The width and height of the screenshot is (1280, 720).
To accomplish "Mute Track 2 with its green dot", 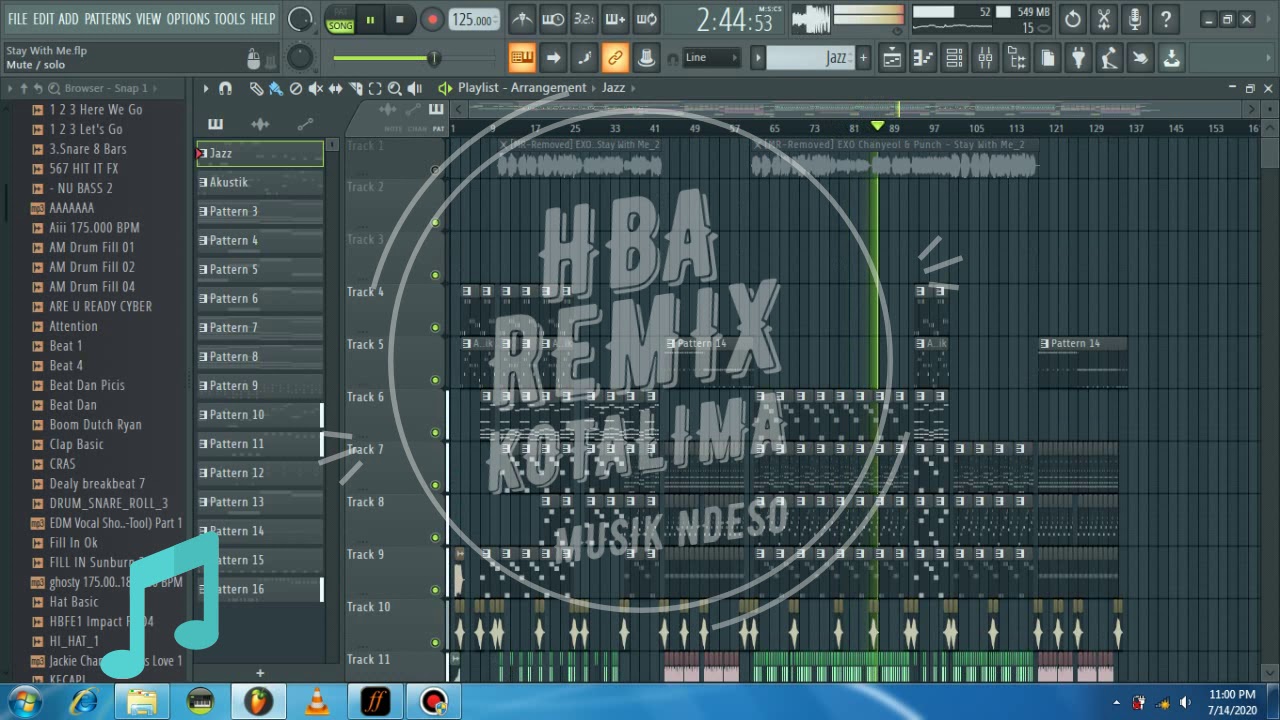I will [x=435, y=222].
